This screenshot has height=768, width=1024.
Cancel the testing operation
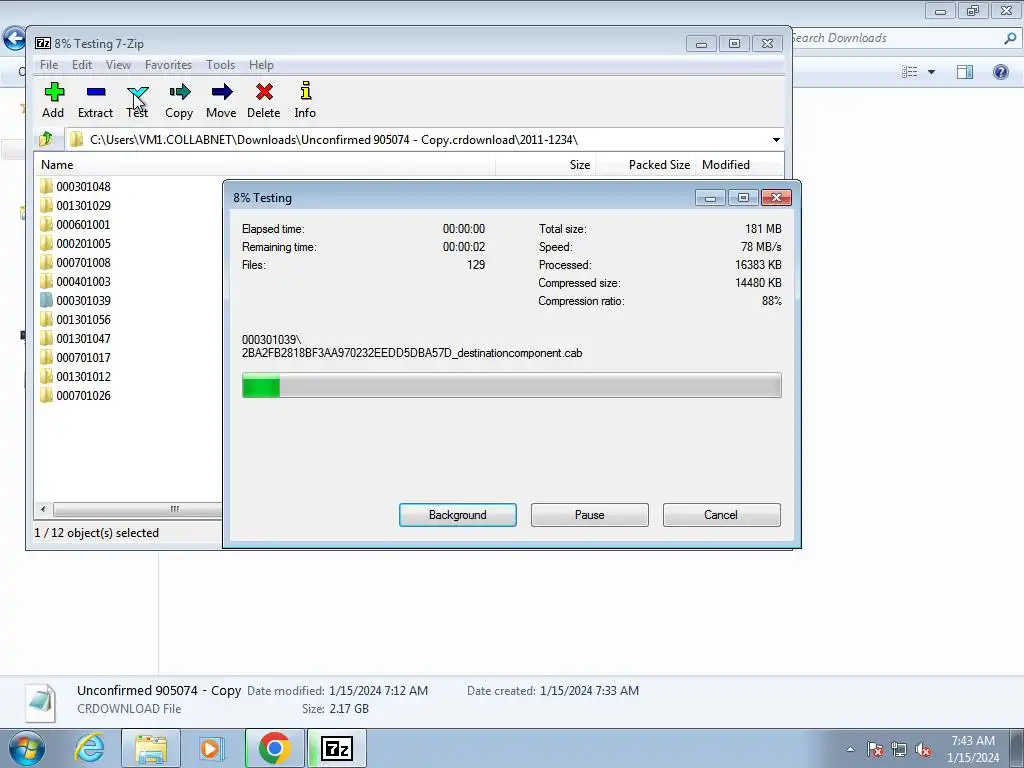(722, 515)
